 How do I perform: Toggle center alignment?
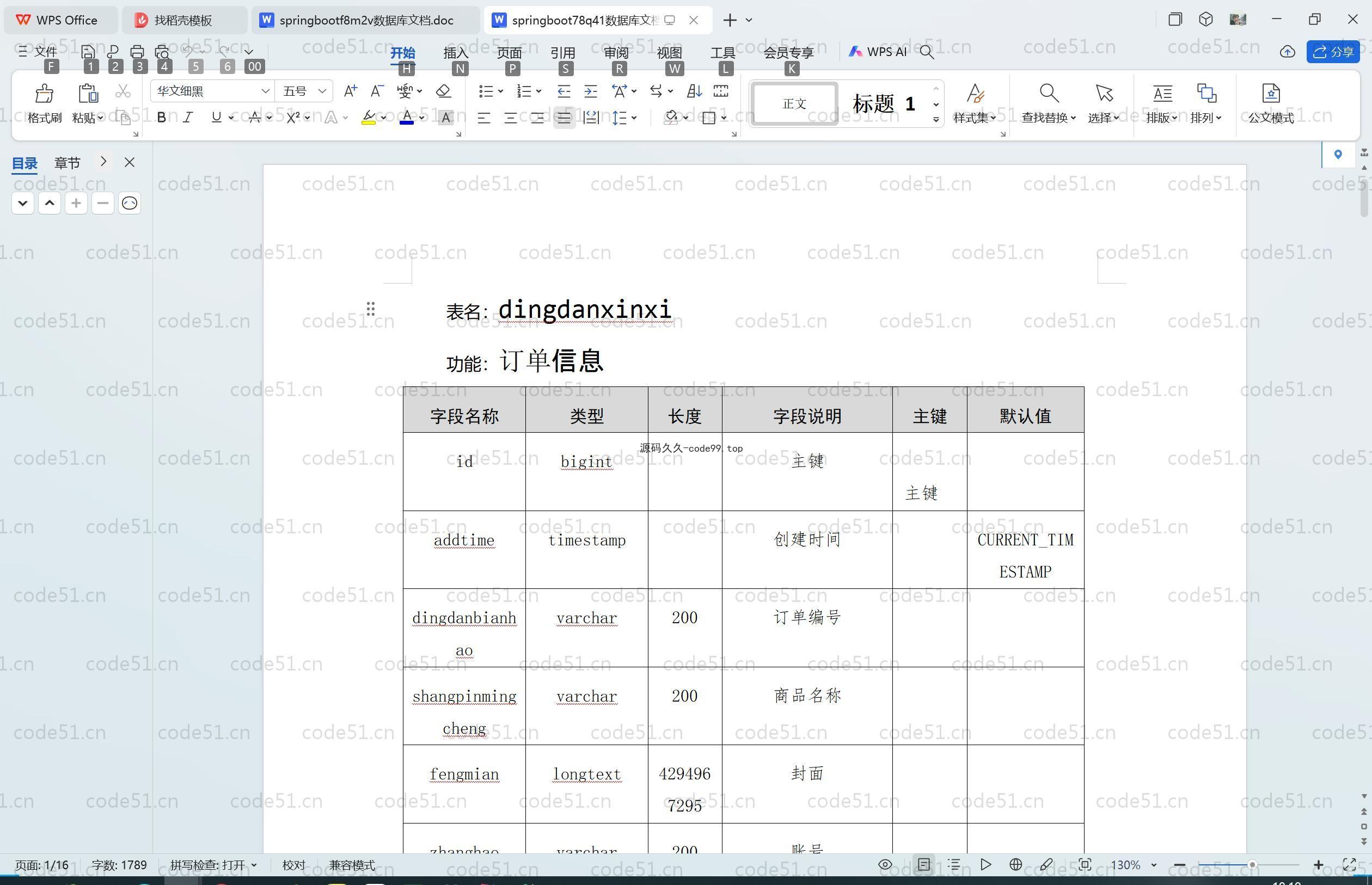(510, 118)
